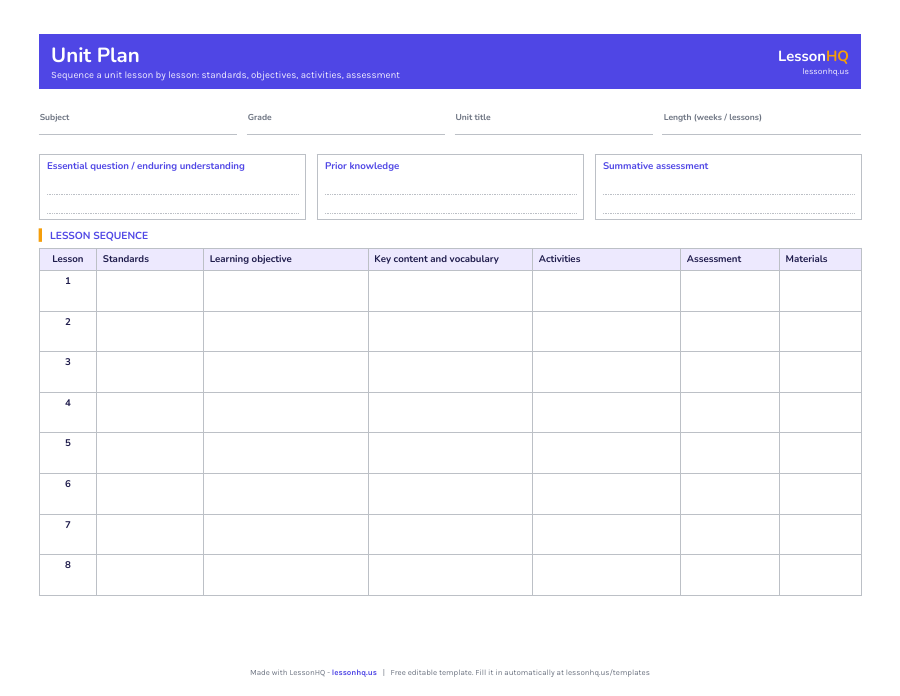Click the lessonhq.us text under logo

point(825,72)
